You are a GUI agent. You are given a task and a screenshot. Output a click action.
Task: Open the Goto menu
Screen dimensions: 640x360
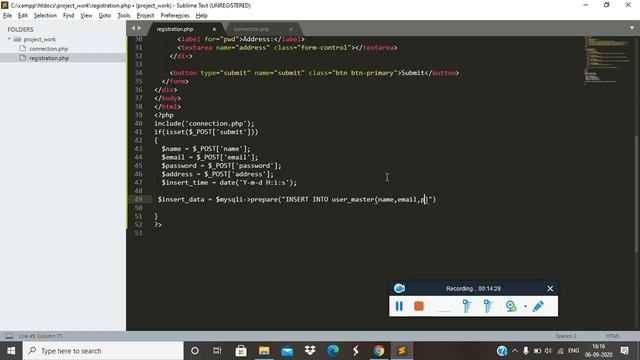(x=104, y=16)
